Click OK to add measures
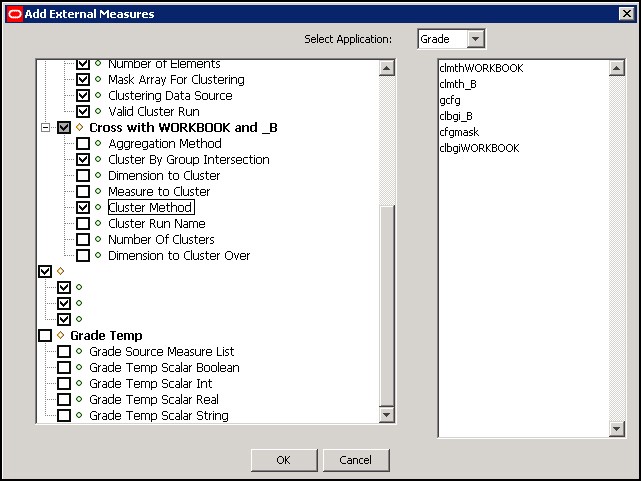The height and width of the screenshot is (481, 641). click(284, 460)
